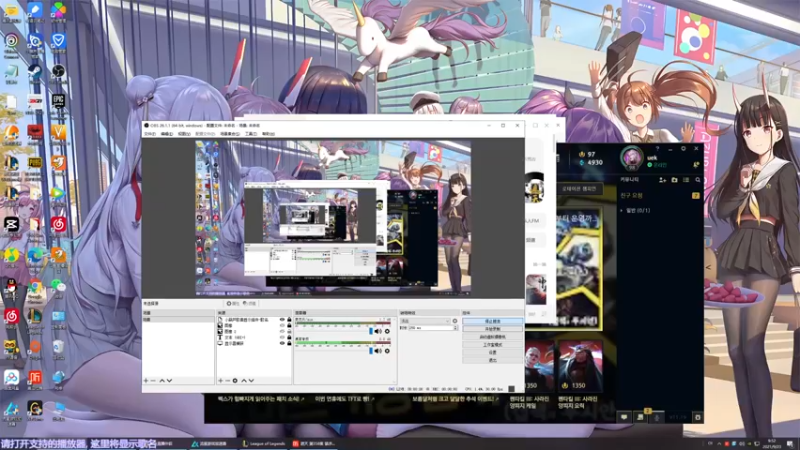Toggle visibility of the 图像 2 source
800x450 pixels.
282,332
